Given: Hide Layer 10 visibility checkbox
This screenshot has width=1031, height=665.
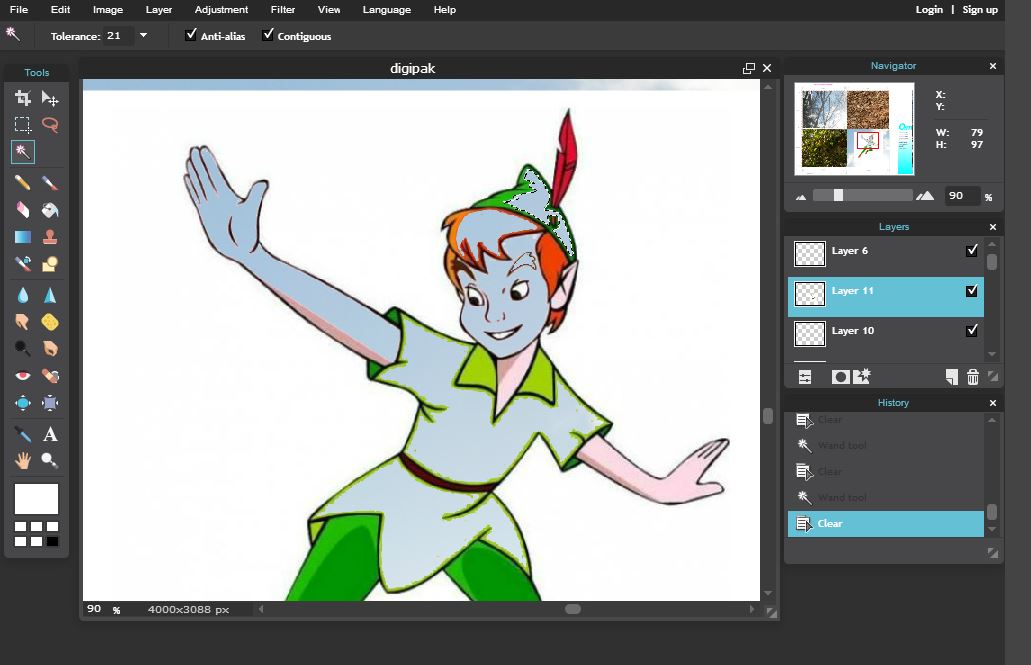Looking at the screenshot, I should click(972, 330).
